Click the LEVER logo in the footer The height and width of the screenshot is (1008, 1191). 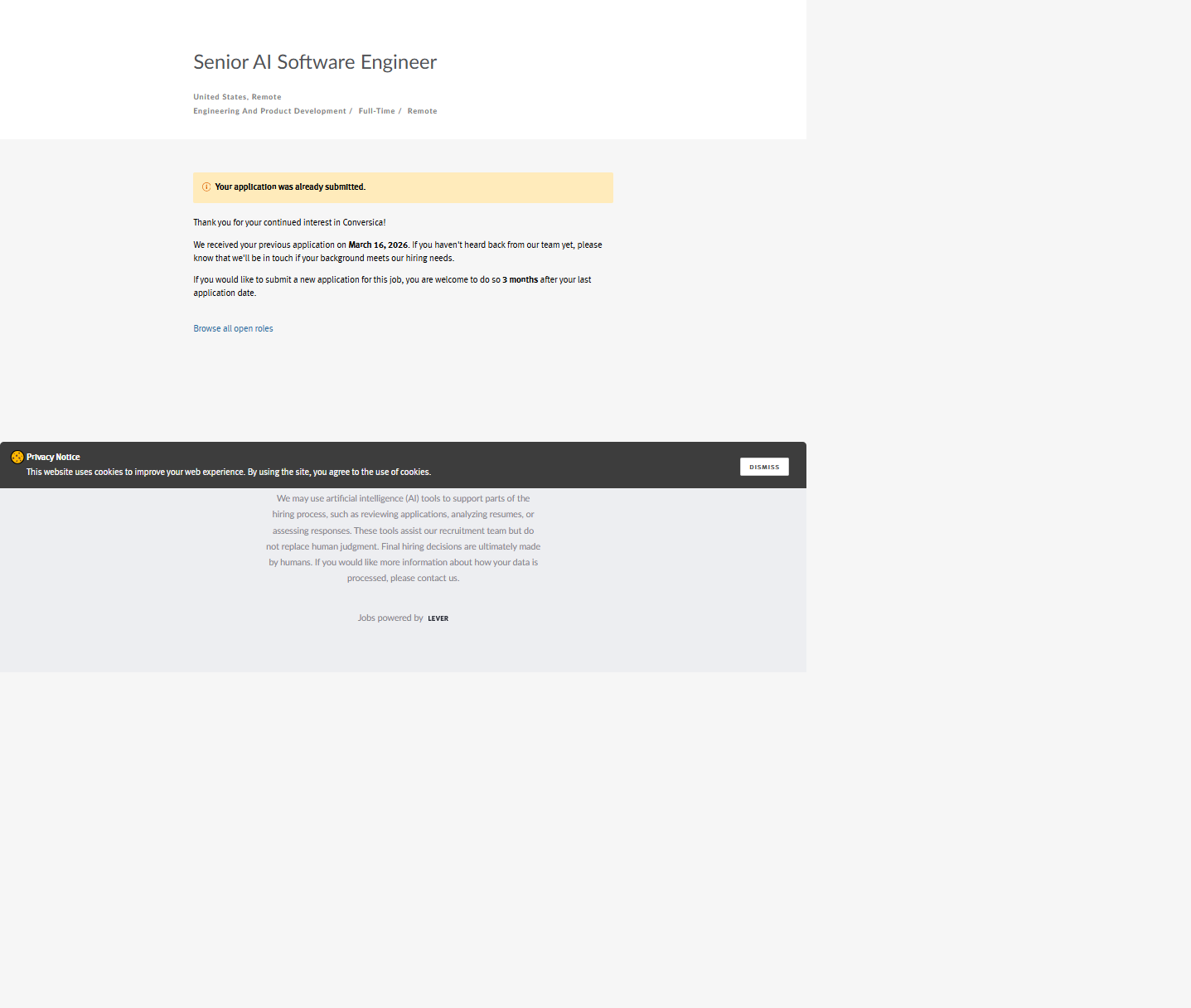coord(438,618)
